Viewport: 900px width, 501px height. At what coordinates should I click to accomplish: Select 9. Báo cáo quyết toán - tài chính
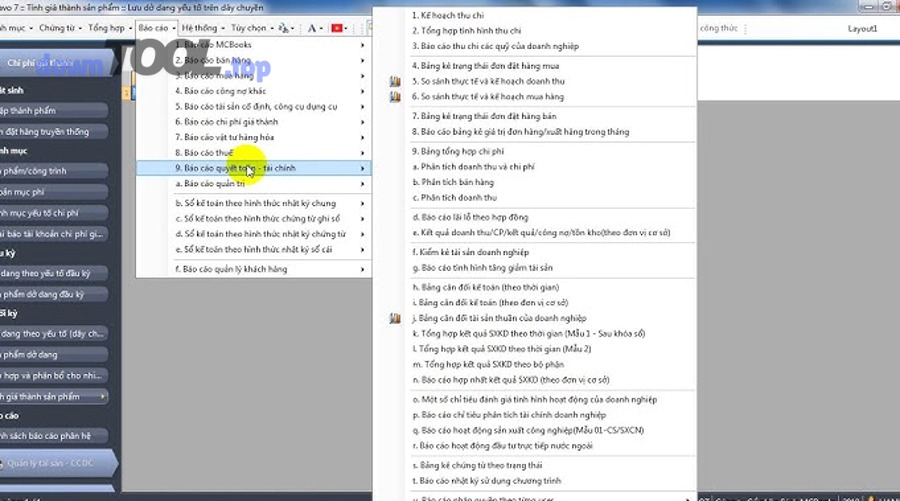[254, 168]
